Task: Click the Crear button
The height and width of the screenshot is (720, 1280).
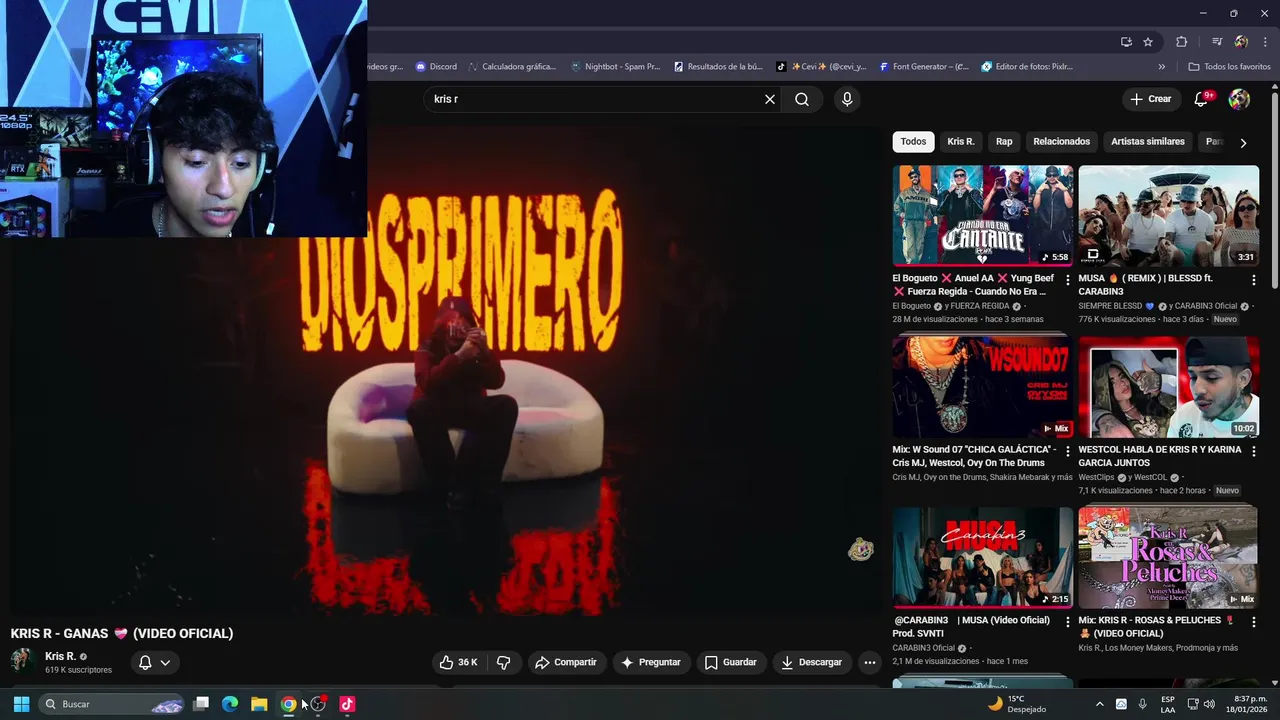Action: pos(1150,99)
